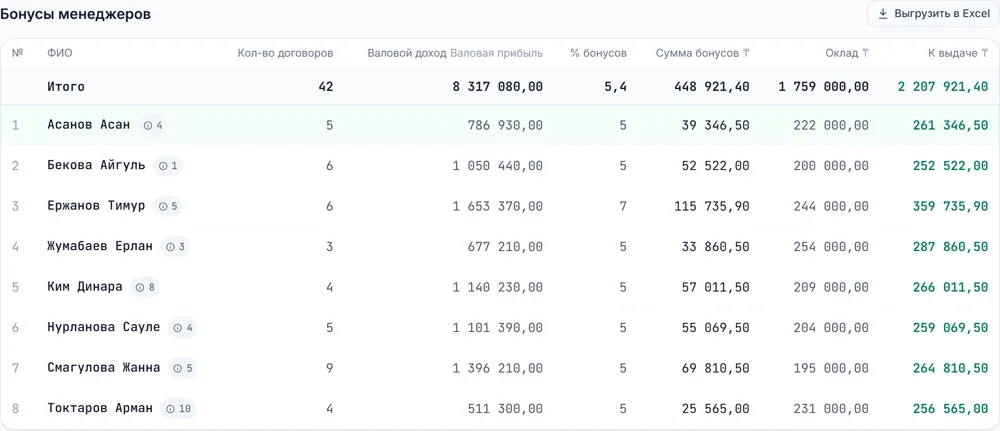Viewport: 1000px width, 431px height.
Task: Click gross value 1 653 370,00
Action: [498, 207]
